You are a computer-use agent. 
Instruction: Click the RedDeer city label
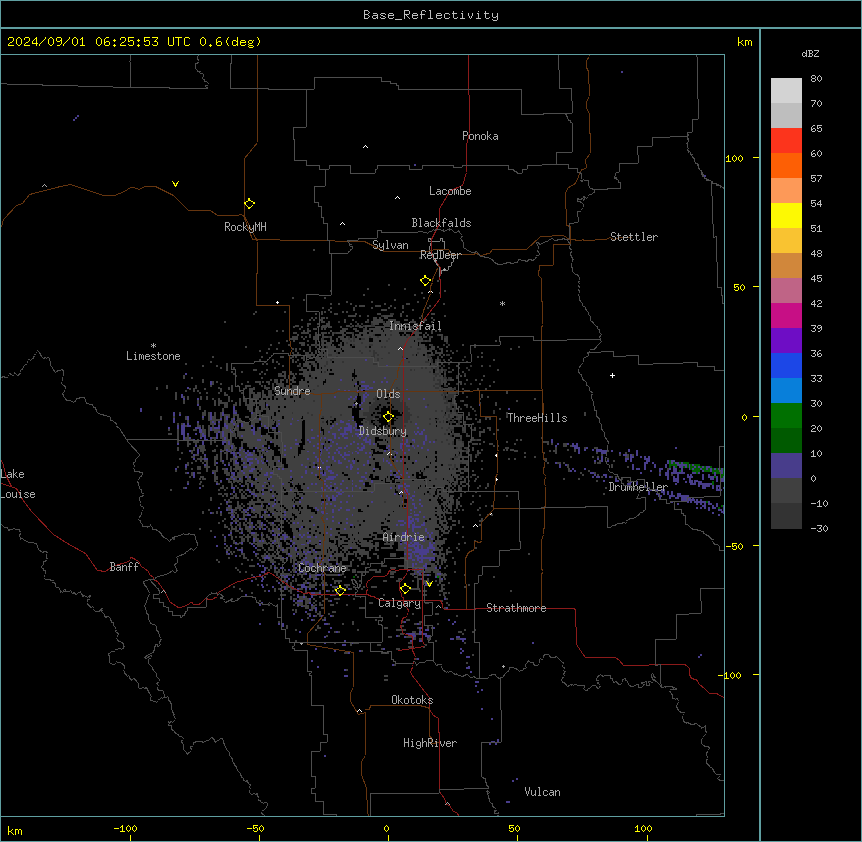440,255
